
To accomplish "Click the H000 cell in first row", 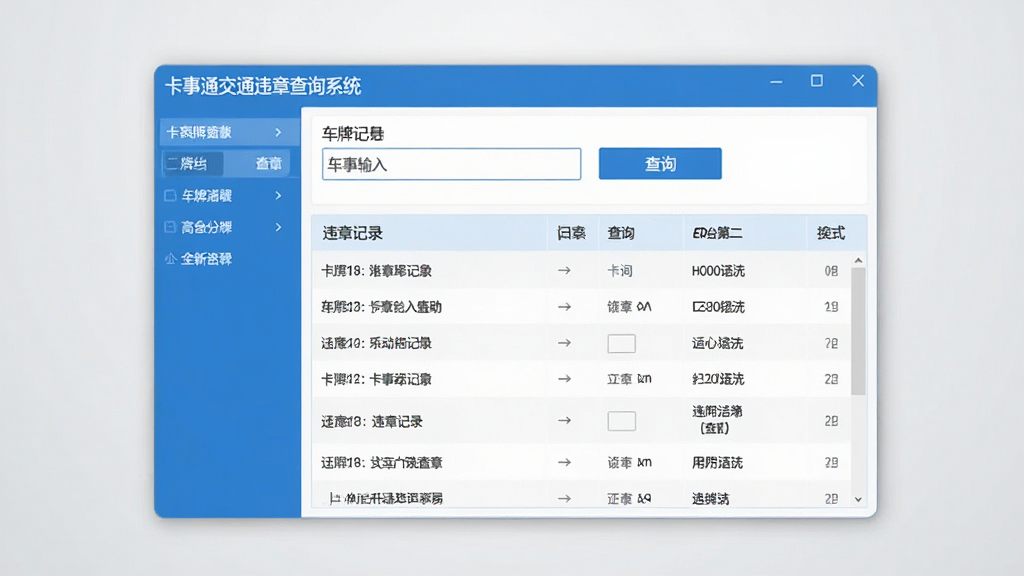I will click(718, 270).
